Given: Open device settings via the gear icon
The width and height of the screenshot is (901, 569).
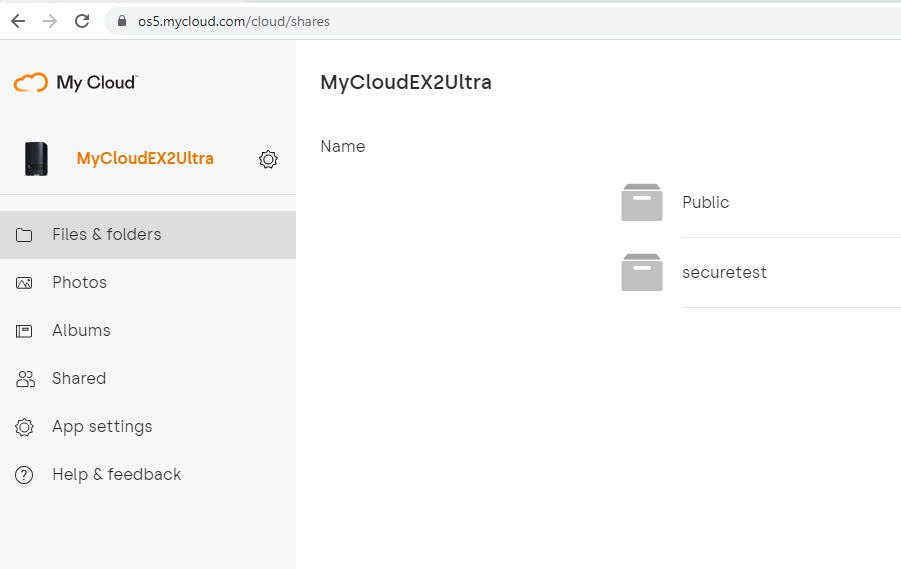Looking at the screenshot, I should coord(268,159).
